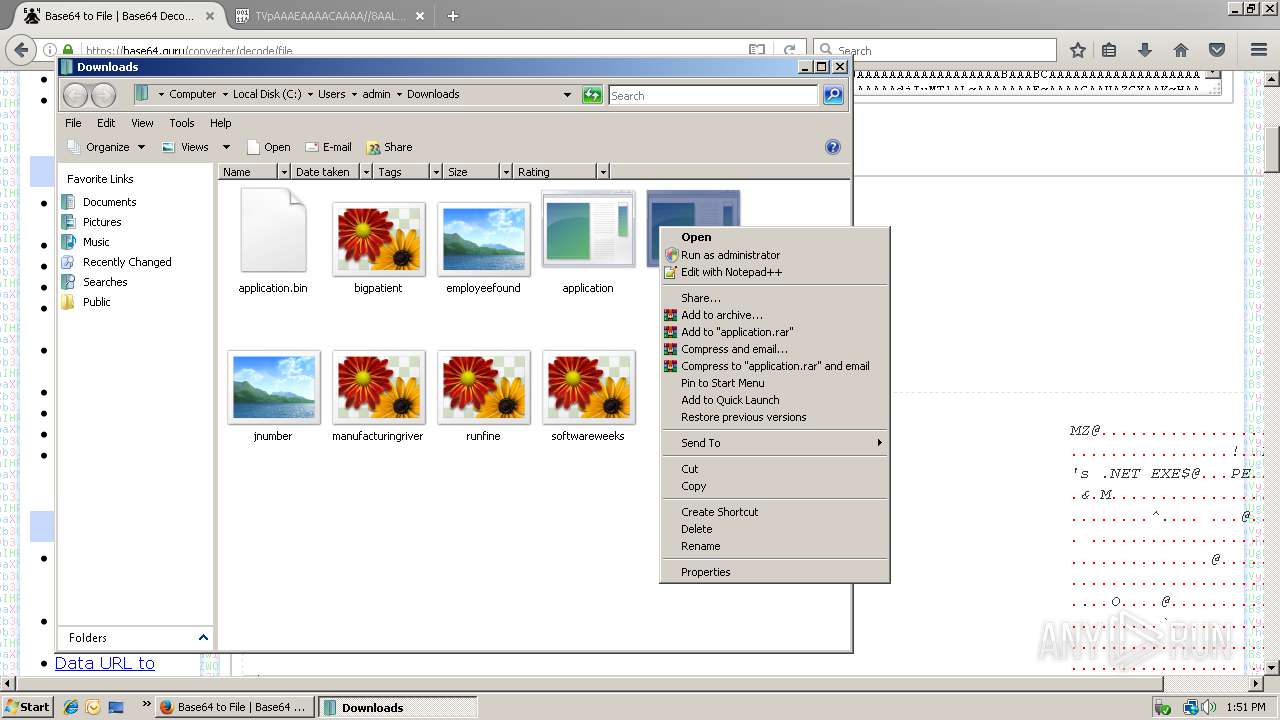Click Data URL to link in browser

coord(105,663)
